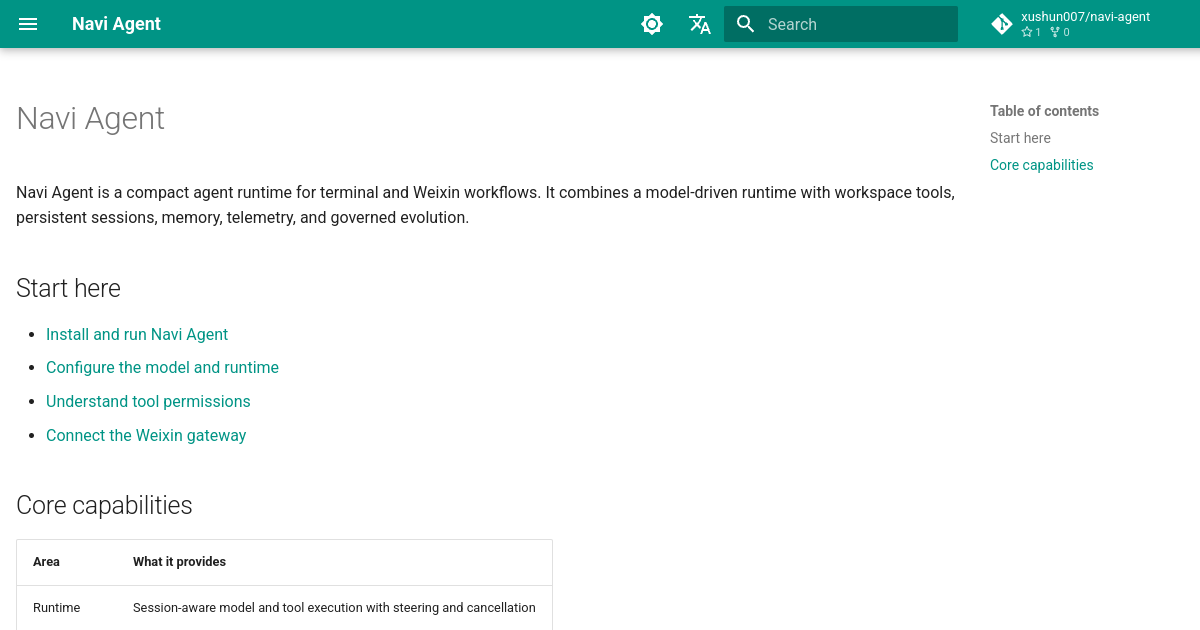Jump to Start here in contents

pos(1020,138)
